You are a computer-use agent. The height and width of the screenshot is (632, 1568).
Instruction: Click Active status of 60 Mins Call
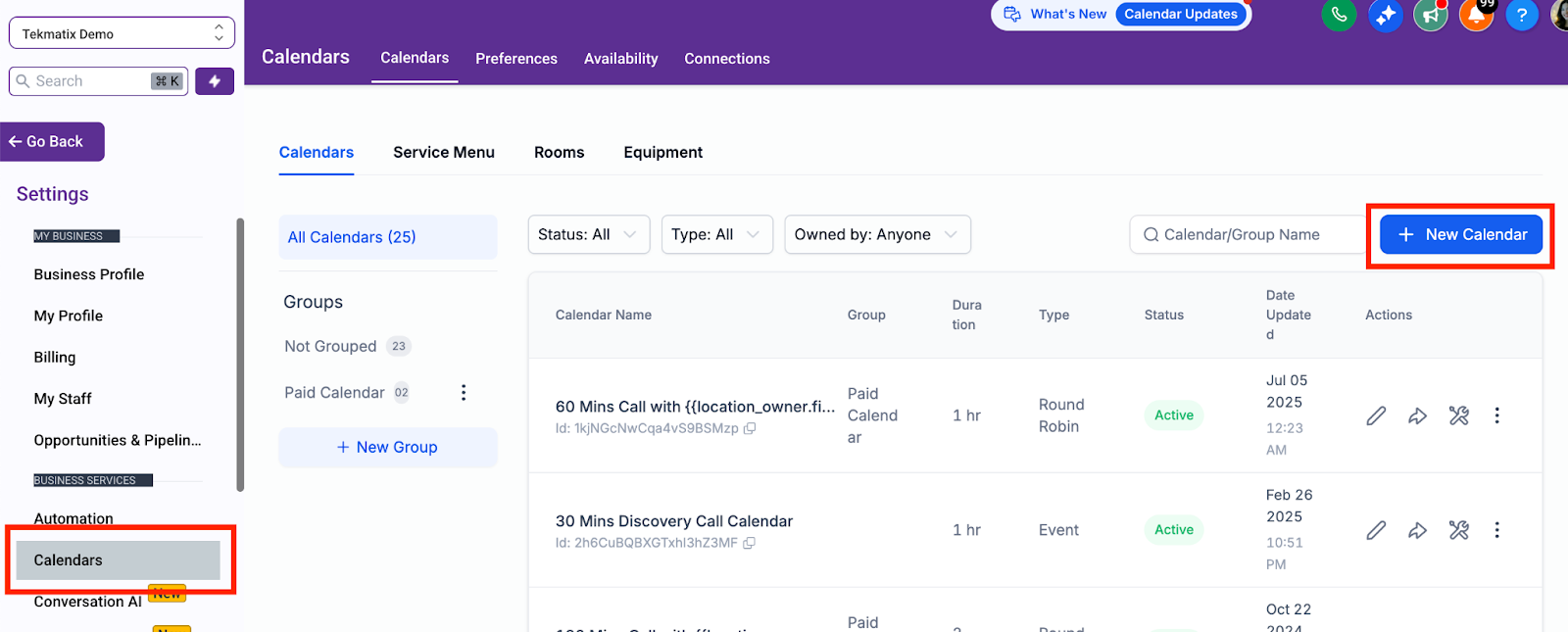tap(1174, 415)
